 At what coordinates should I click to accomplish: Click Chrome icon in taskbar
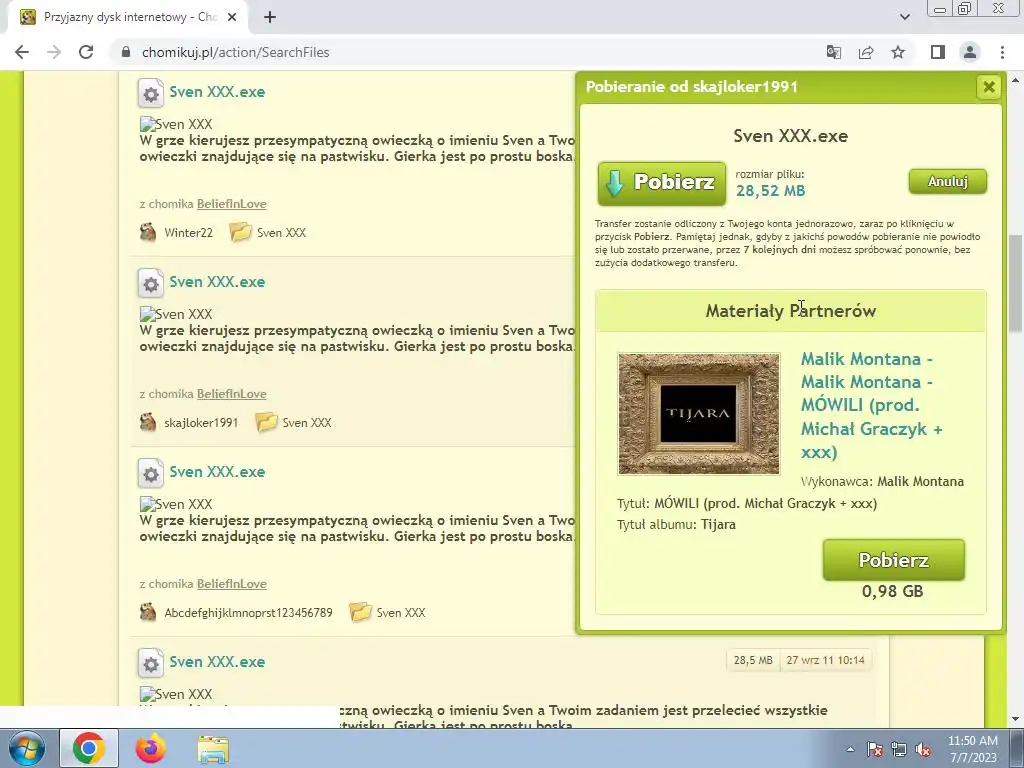point(89,748)
